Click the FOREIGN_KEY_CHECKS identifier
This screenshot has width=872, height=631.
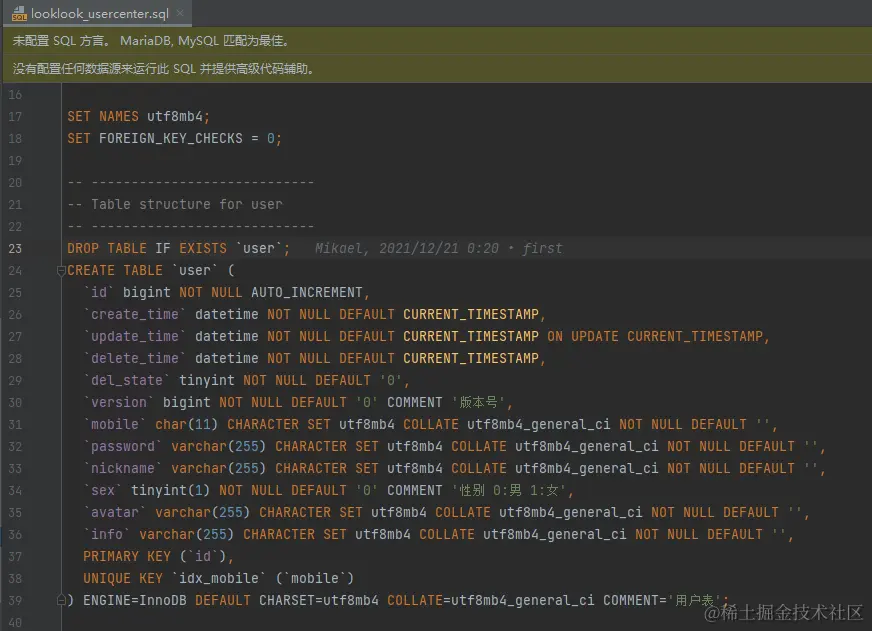pyautogui.click(x=171, y=138)
